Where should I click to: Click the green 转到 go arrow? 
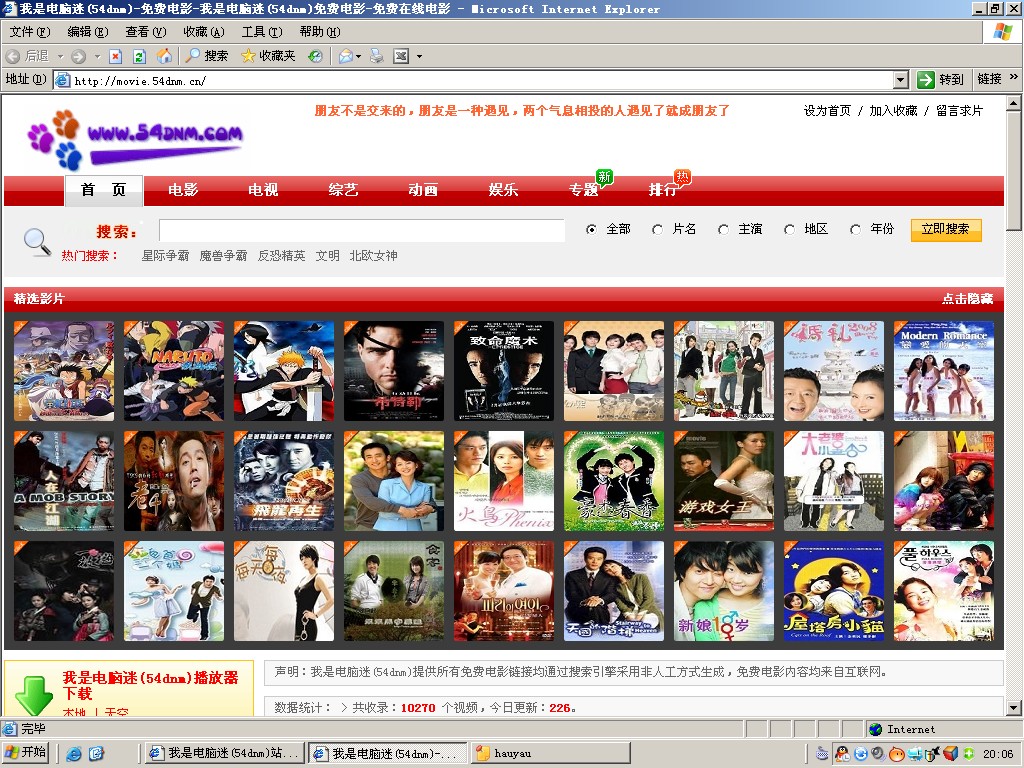tap(925, 80)
